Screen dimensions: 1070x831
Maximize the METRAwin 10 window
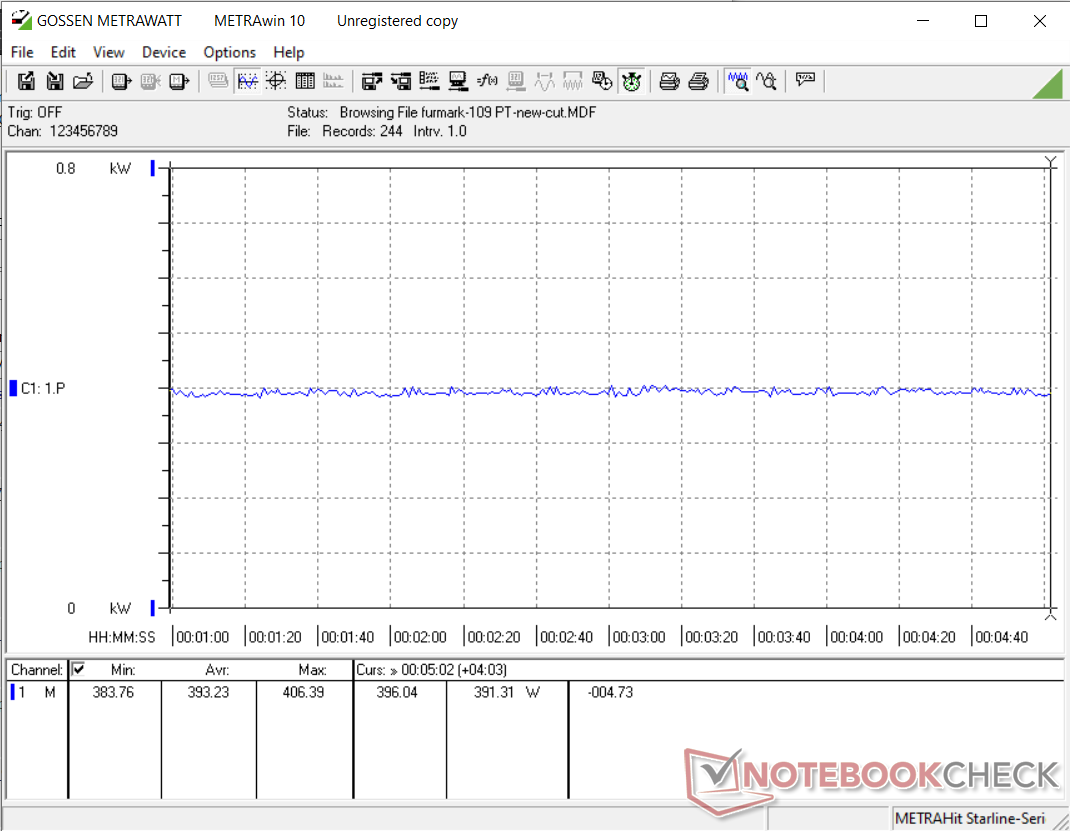(x=981, y=21)
